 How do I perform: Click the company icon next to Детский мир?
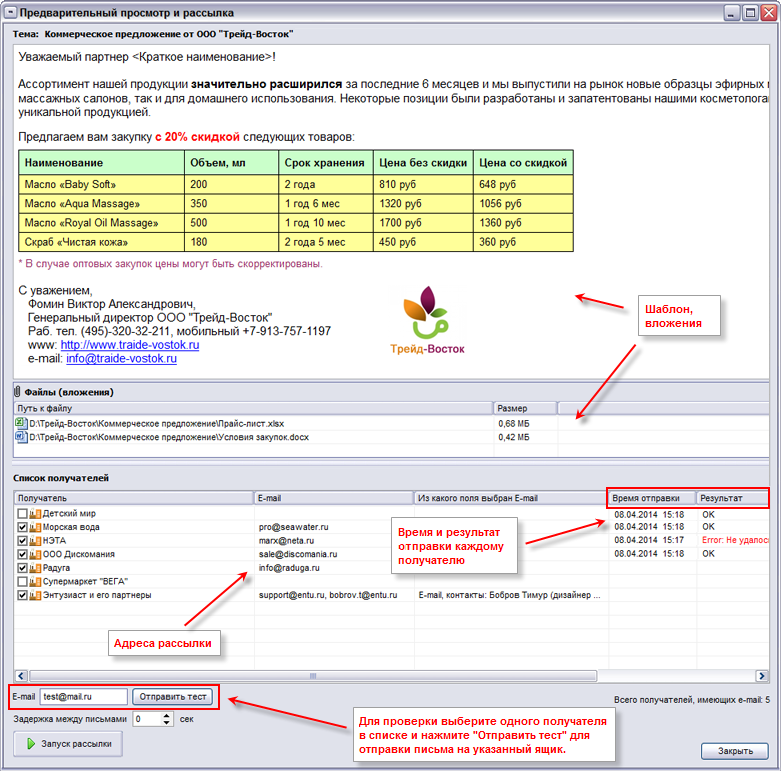point(35,513)
